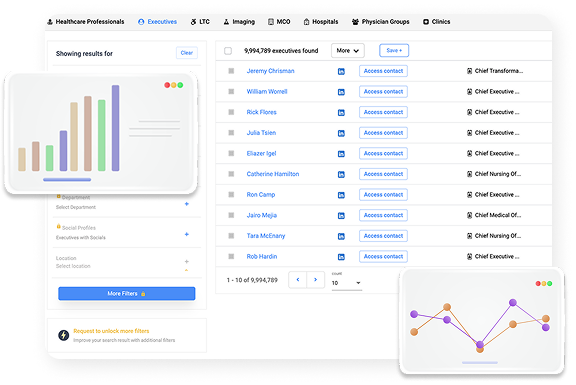Viewport: 576px width, 385px height.
Task: Select the Jeremy Chrisman row checkbox
Action: pos(231,71)
